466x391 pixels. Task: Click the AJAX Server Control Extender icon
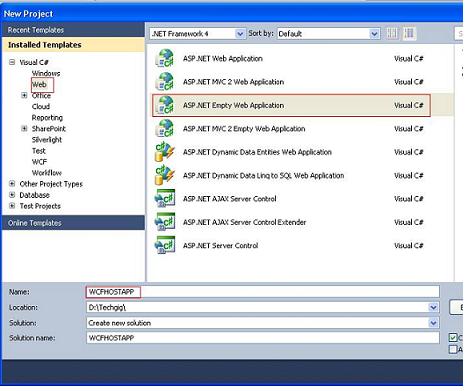pos(165,222)
